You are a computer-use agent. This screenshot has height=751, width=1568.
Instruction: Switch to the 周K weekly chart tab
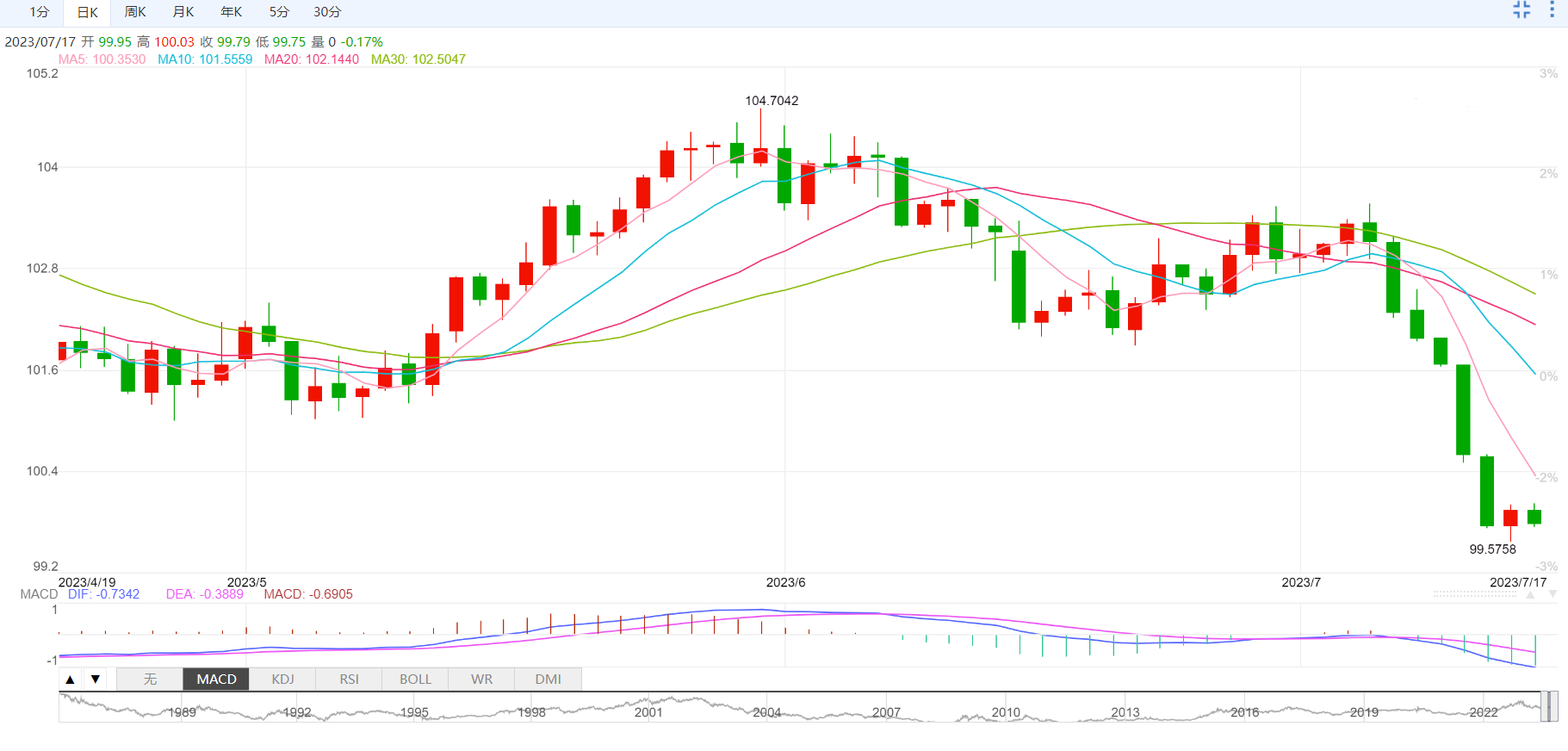click(135, 12)
